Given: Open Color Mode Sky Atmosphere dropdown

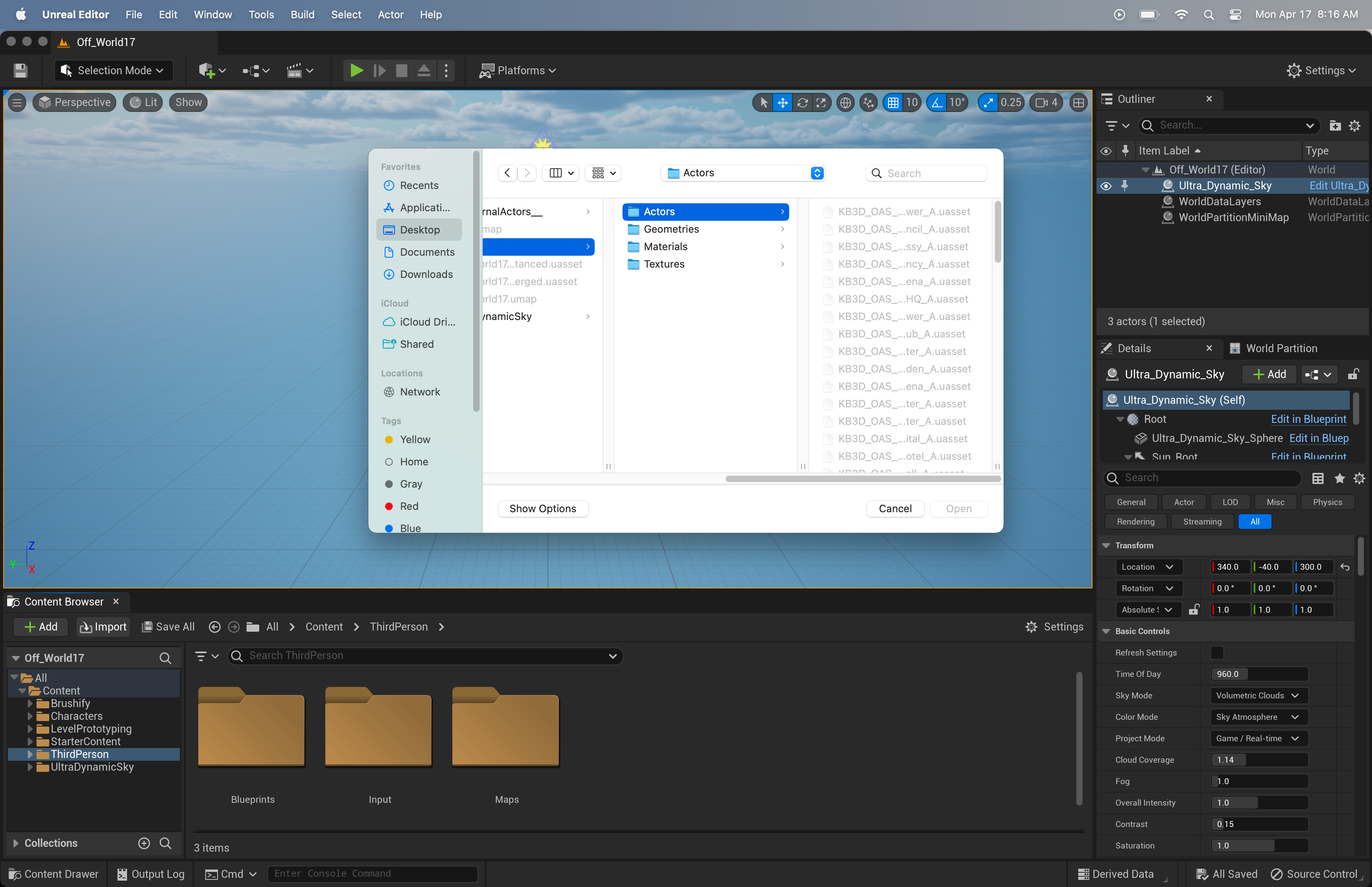Looking at the screenshot, I should 1258,717.
